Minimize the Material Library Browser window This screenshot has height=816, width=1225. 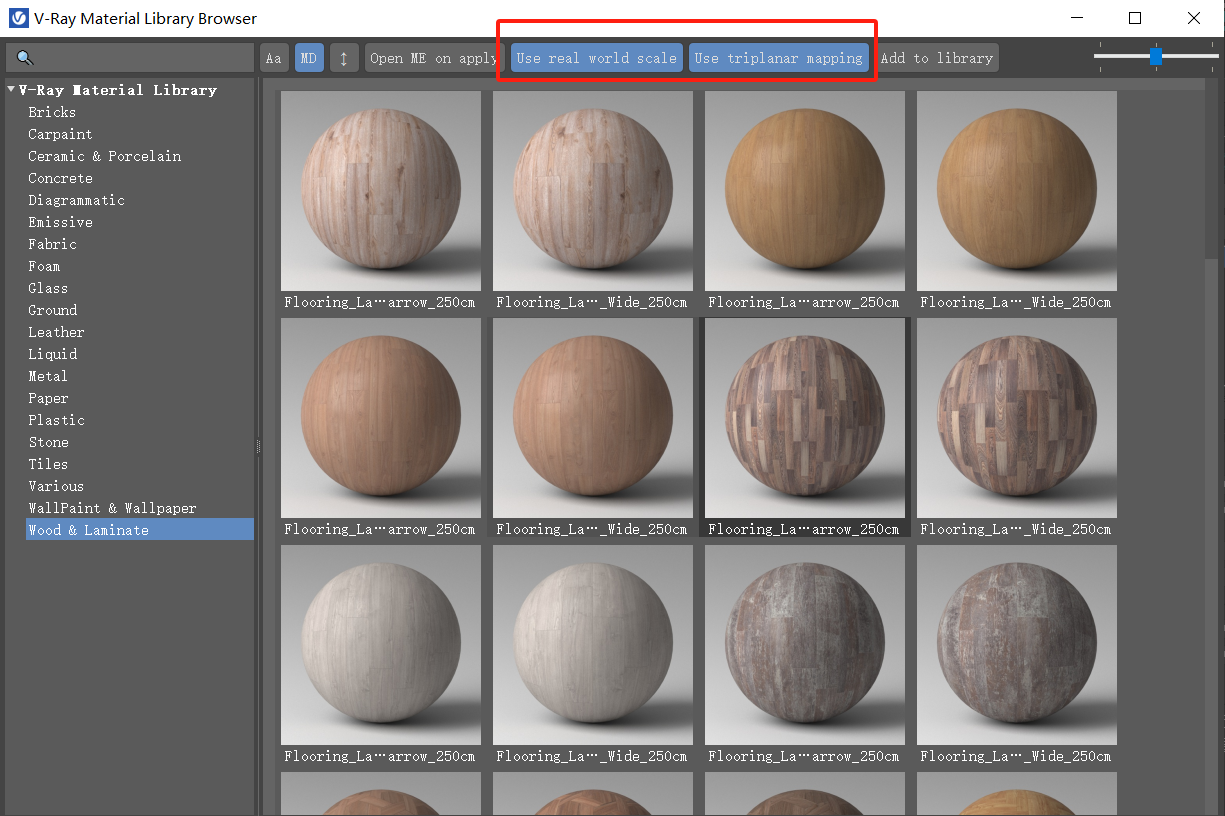pyautogui.click(x=1077, y=18)
